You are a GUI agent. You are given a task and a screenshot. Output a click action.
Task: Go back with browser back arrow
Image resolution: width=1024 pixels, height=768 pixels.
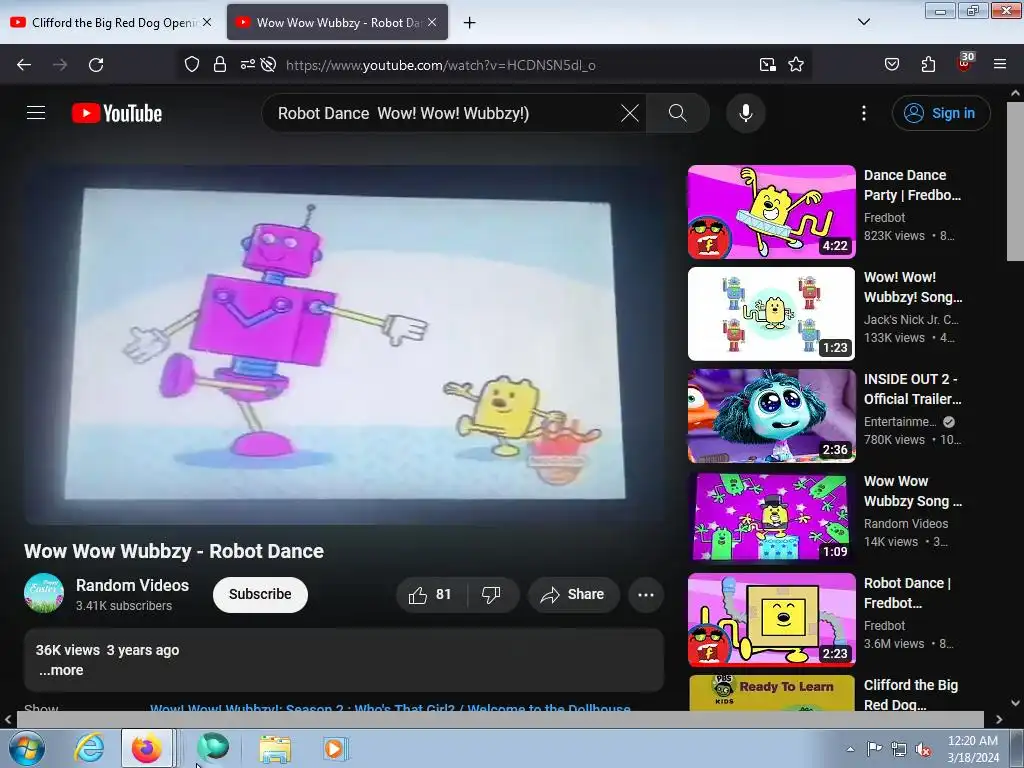[x=24, y=64]
